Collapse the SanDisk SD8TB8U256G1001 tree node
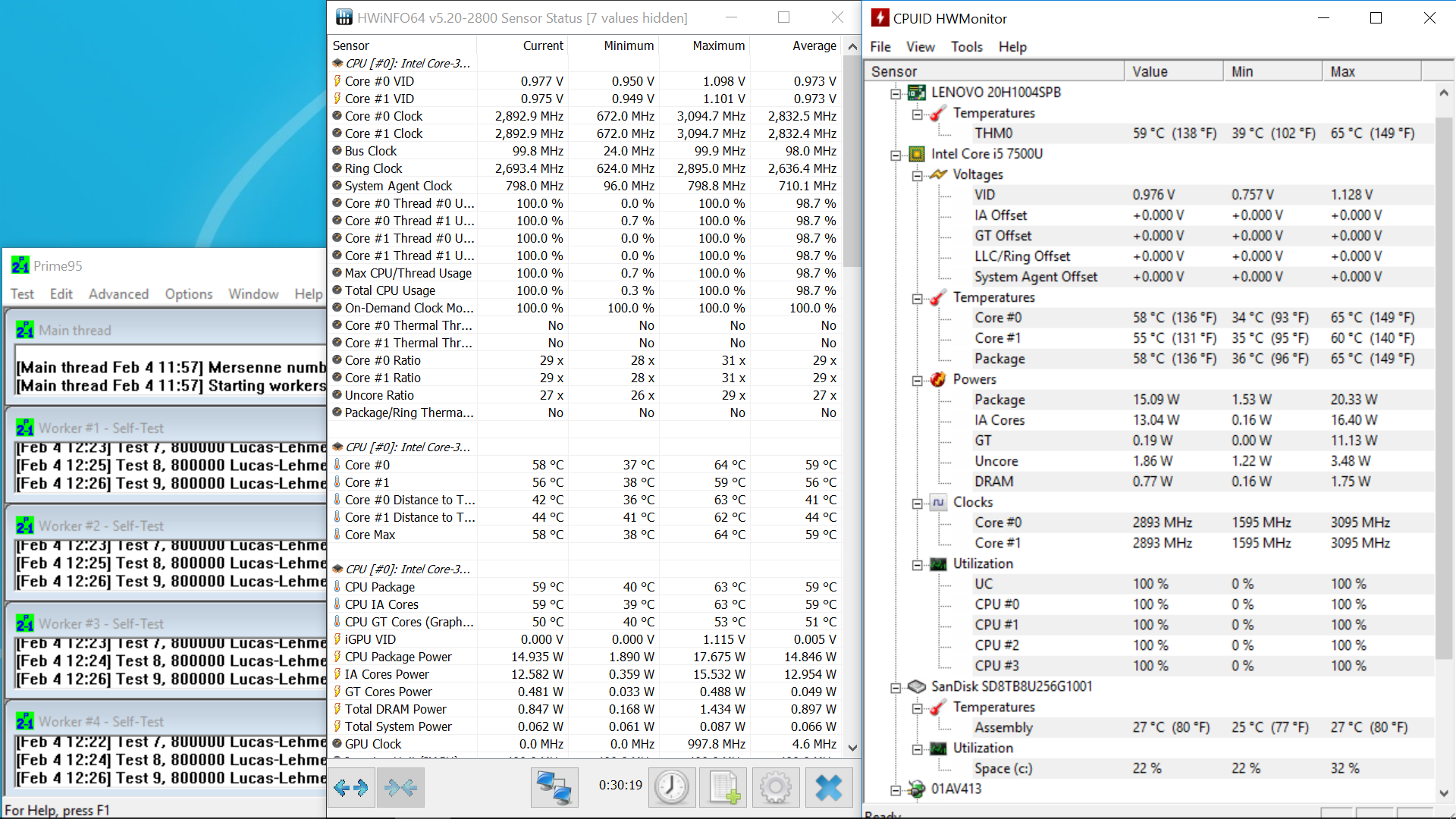The width and height of the screenshot is (1456, 819). 896,687
